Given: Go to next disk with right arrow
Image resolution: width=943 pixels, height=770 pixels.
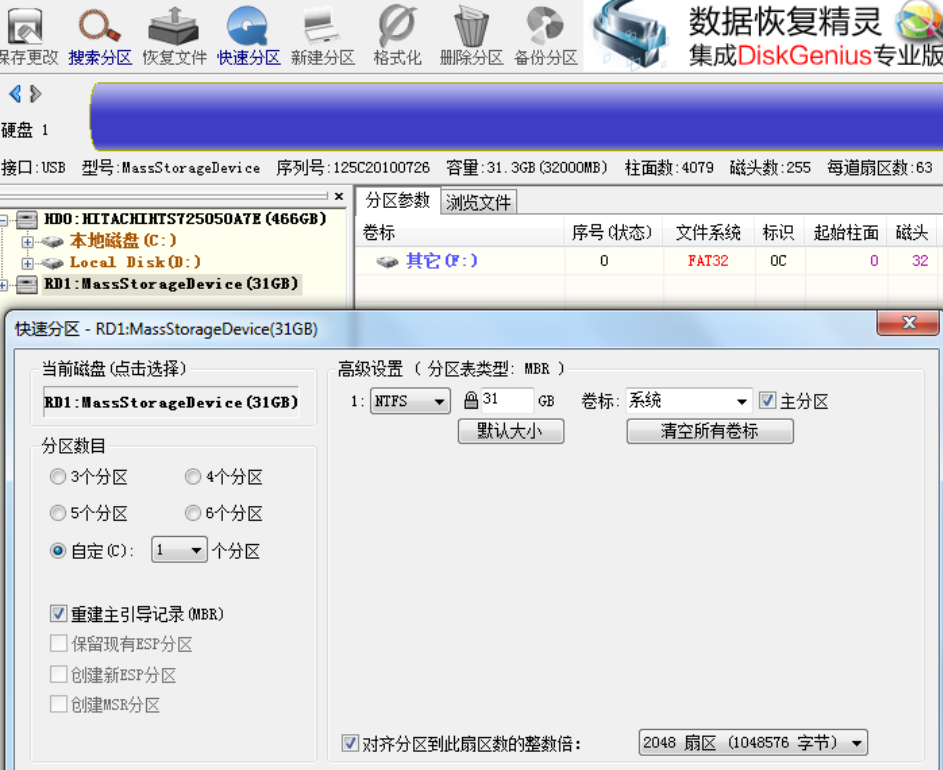Looking at the screenshot, I should [35, 93].
